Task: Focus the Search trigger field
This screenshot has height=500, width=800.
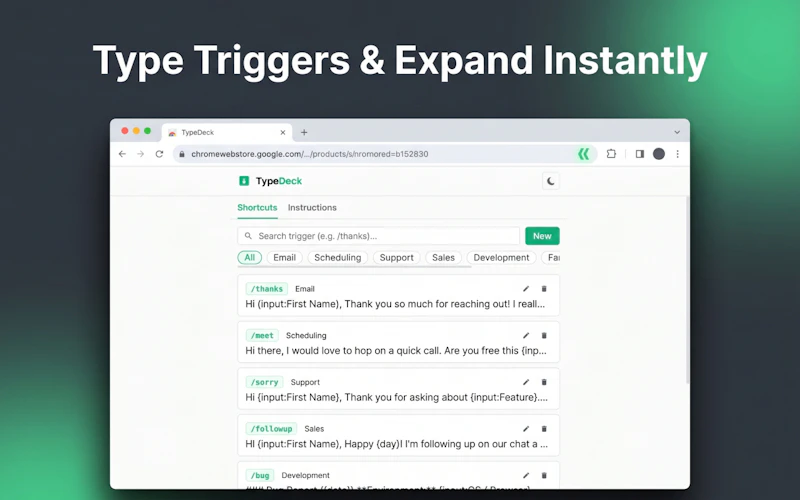Action: pyautogui.click(x=379, y=236)
